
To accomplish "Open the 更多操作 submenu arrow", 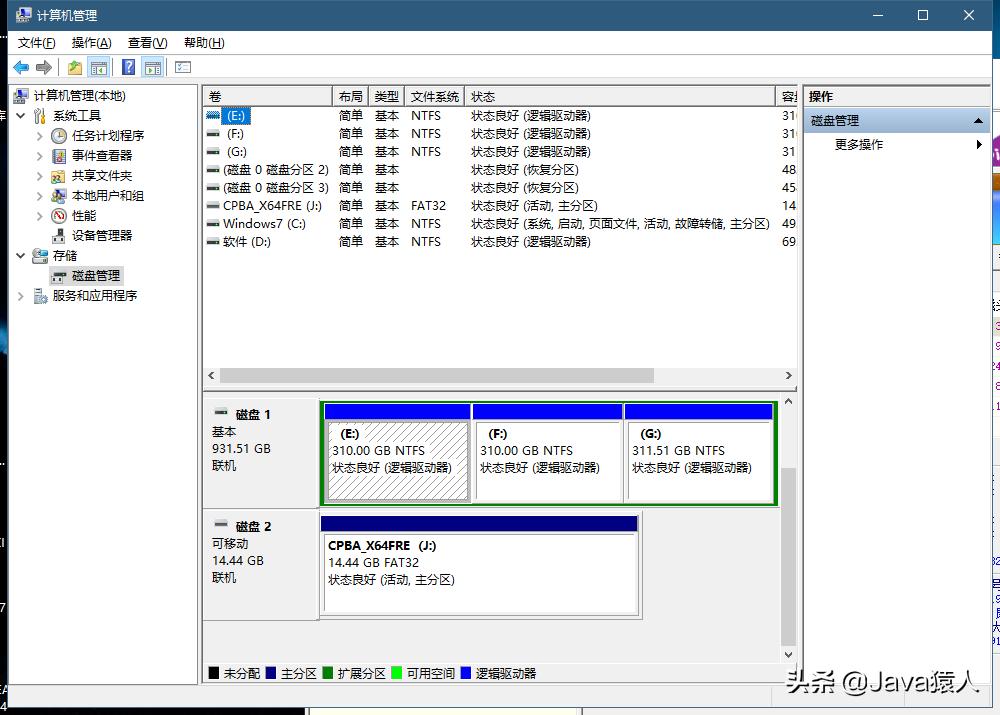I will pyautogui.click(x=979, y=143).
